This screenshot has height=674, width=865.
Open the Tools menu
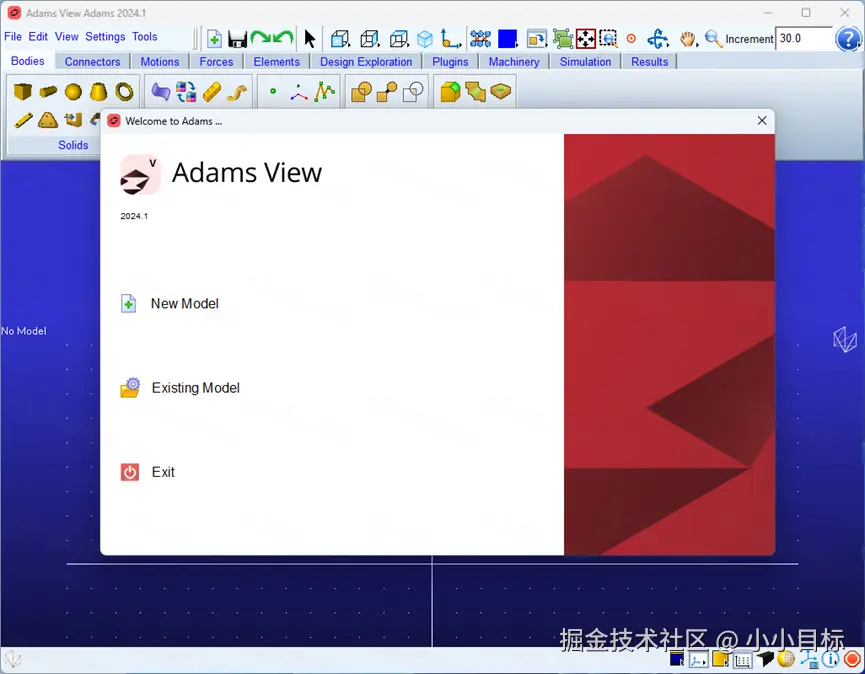145,36
